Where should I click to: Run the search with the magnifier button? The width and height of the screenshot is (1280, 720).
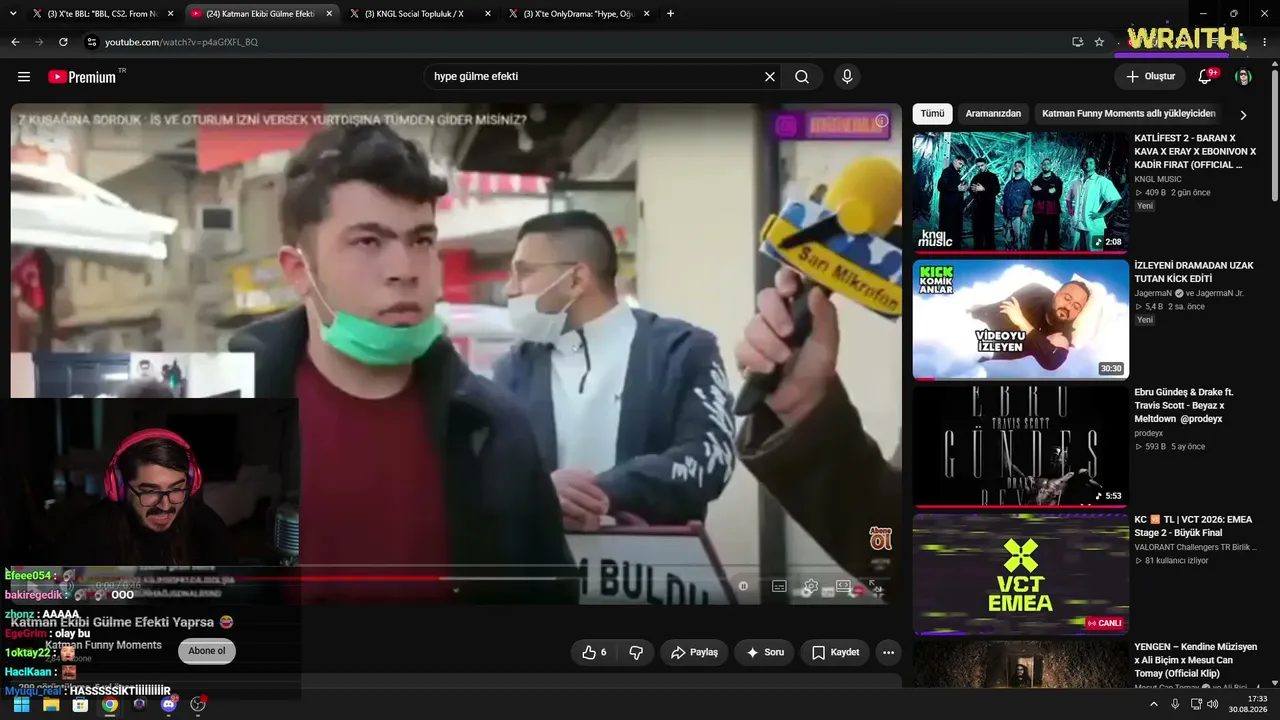click(x=802, y=77)
